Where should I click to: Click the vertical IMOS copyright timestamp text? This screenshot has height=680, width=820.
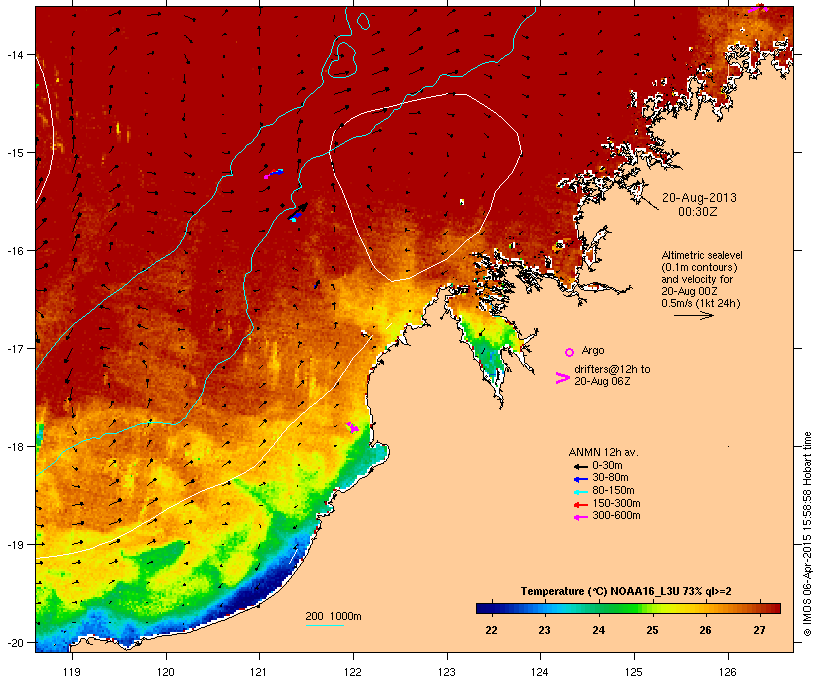pos(807,534)
